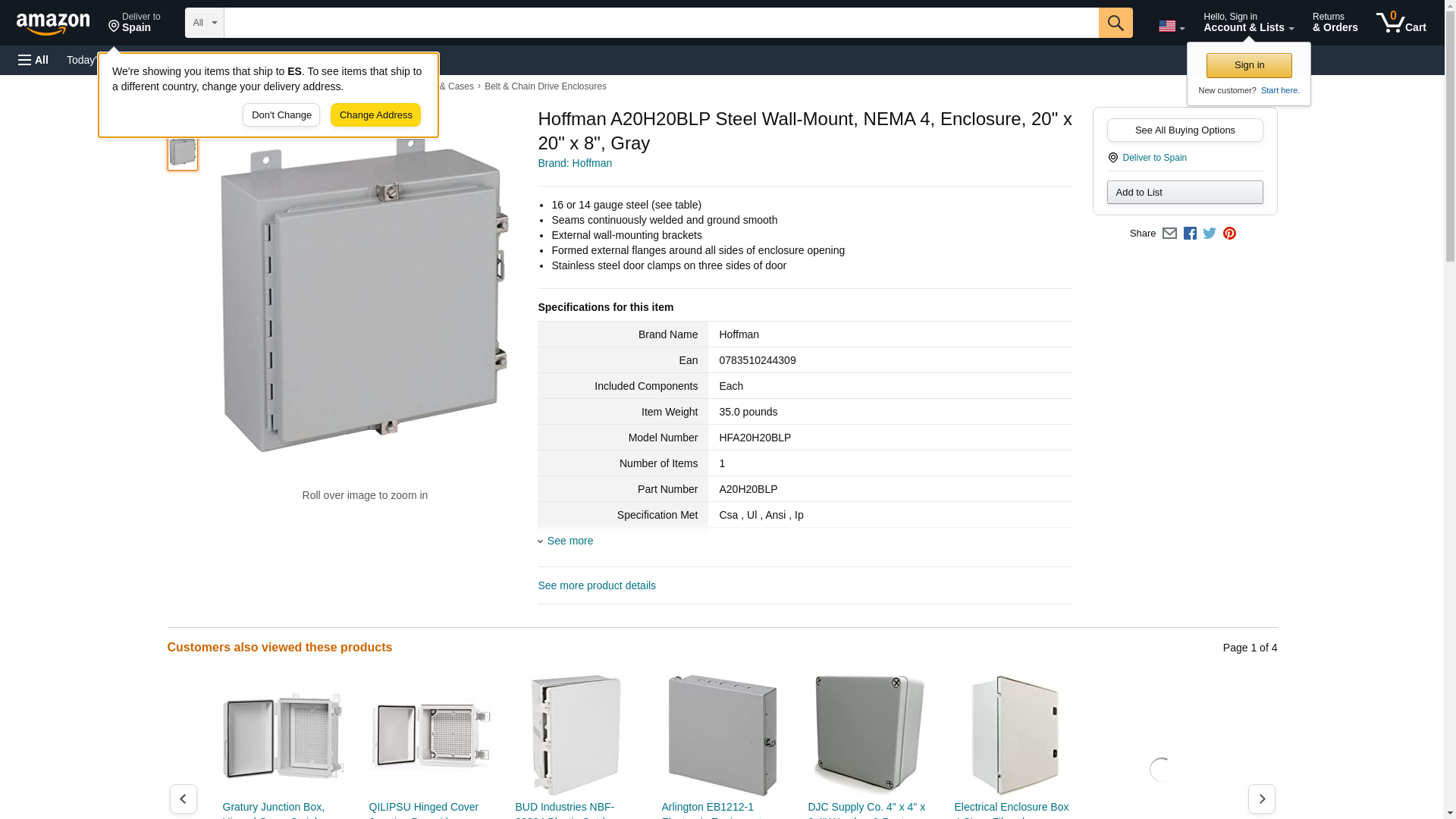
Task: Click the Change Address button
Action: (x=375, y=115)
